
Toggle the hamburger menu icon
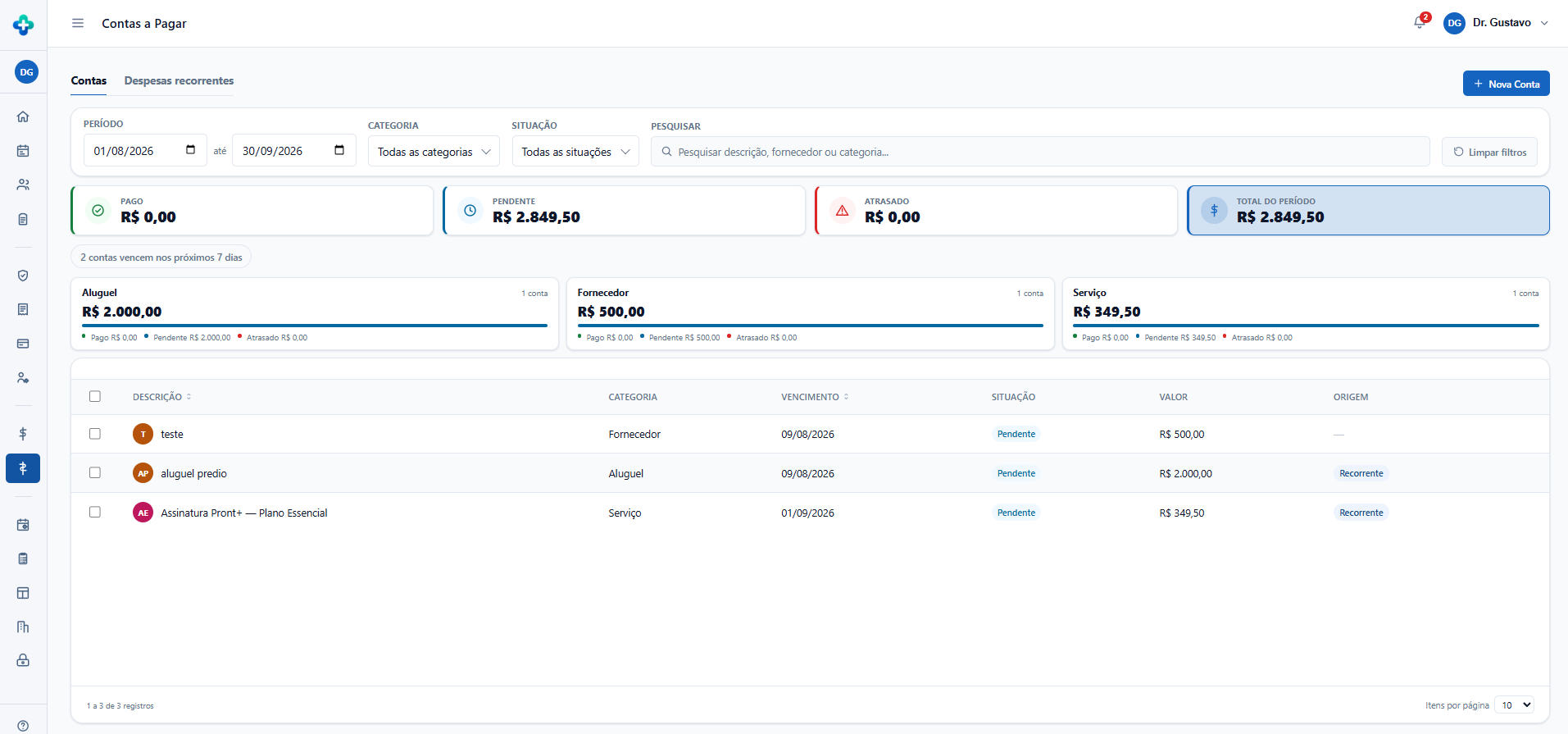[x=78, y=23]
